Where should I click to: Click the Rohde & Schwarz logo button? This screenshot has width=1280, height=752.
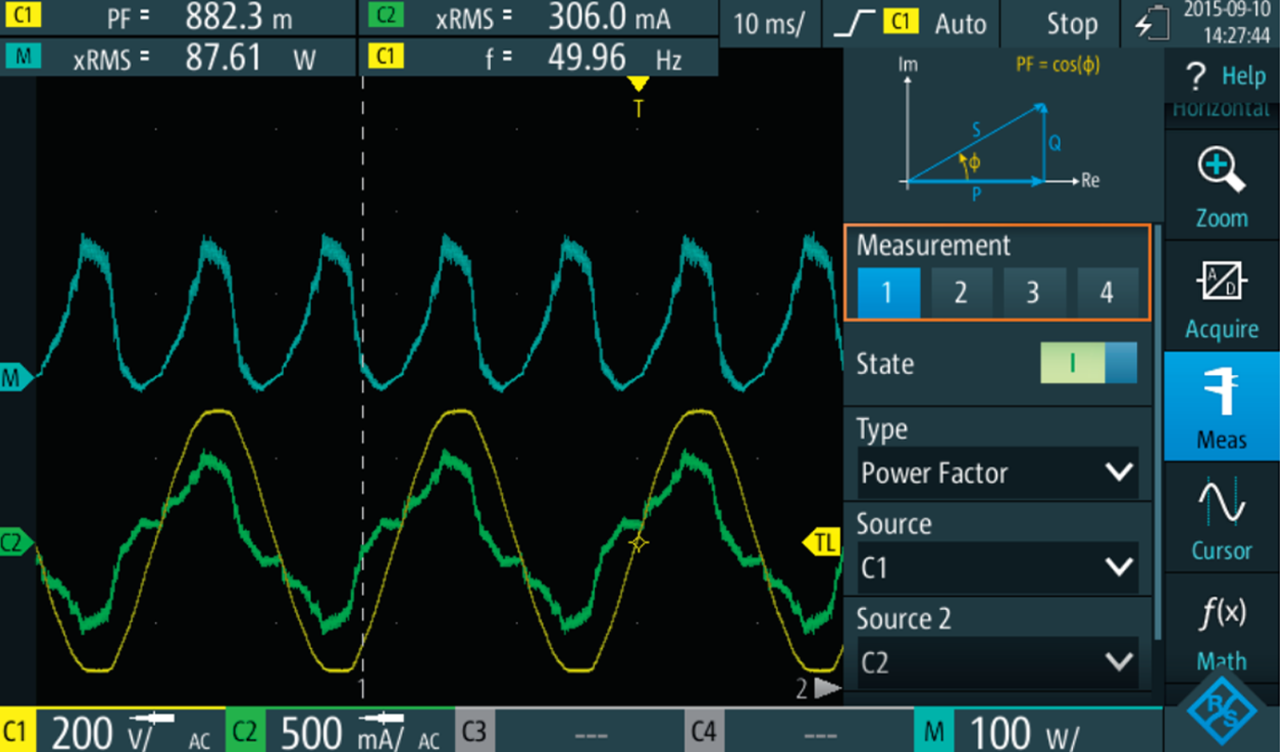point(1221,711)
